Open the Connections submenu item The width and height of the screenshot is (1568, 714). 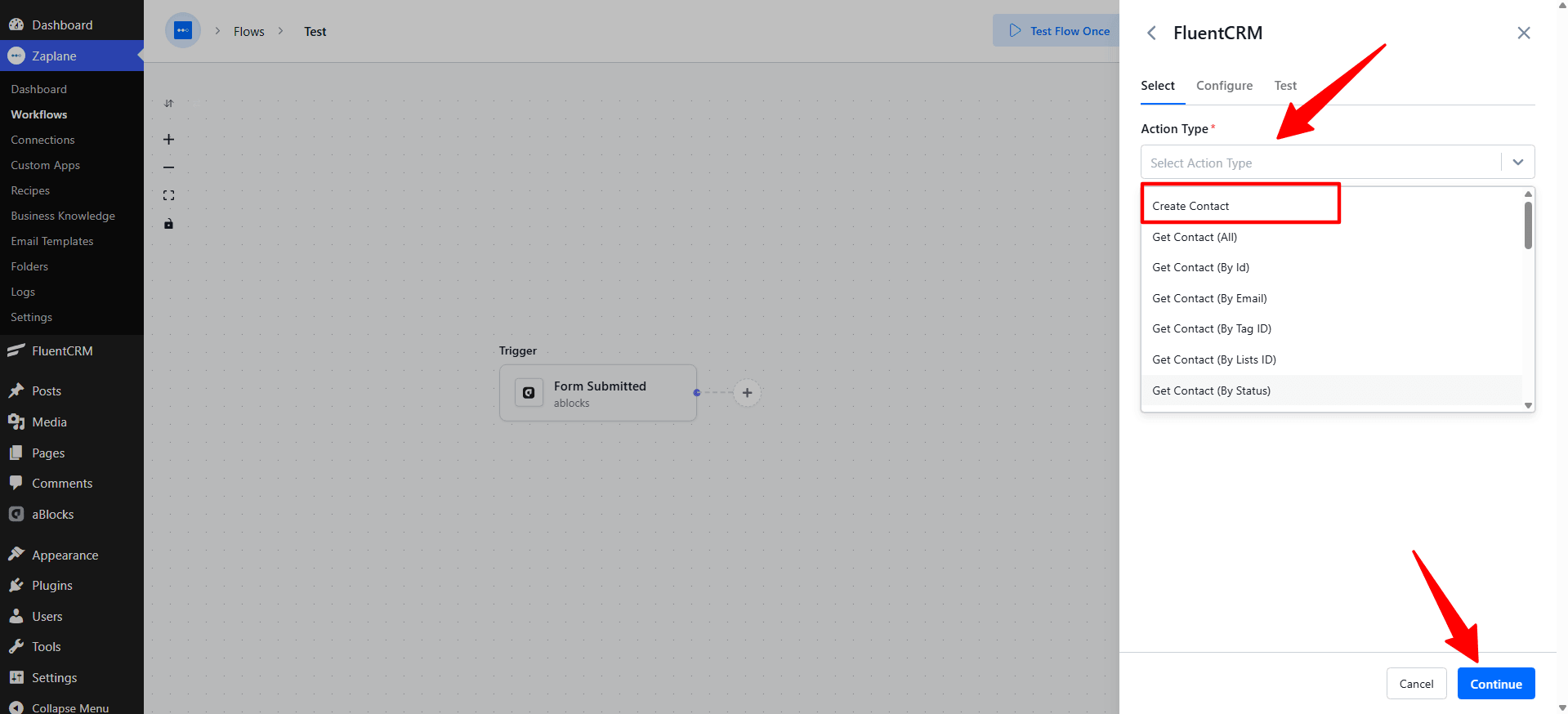[42, 140]
